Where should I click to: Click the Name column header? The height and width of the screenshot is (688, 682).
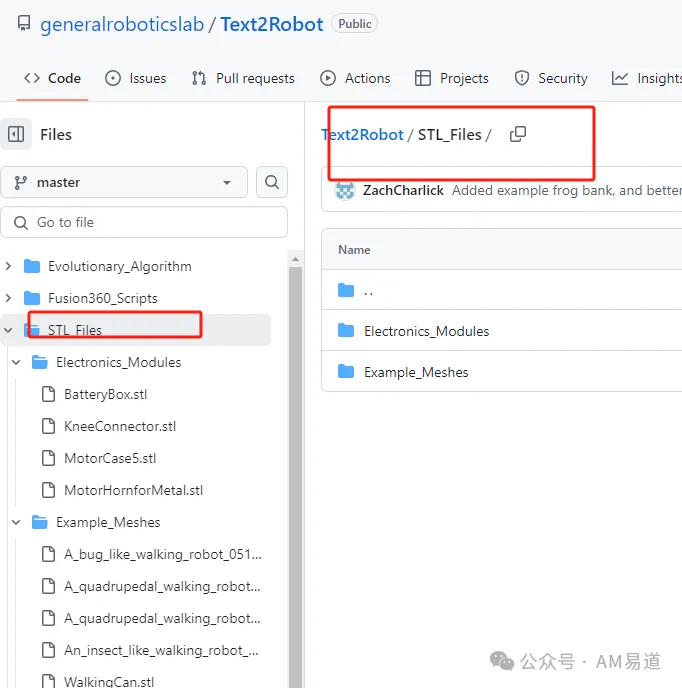(x=354, y=250)
